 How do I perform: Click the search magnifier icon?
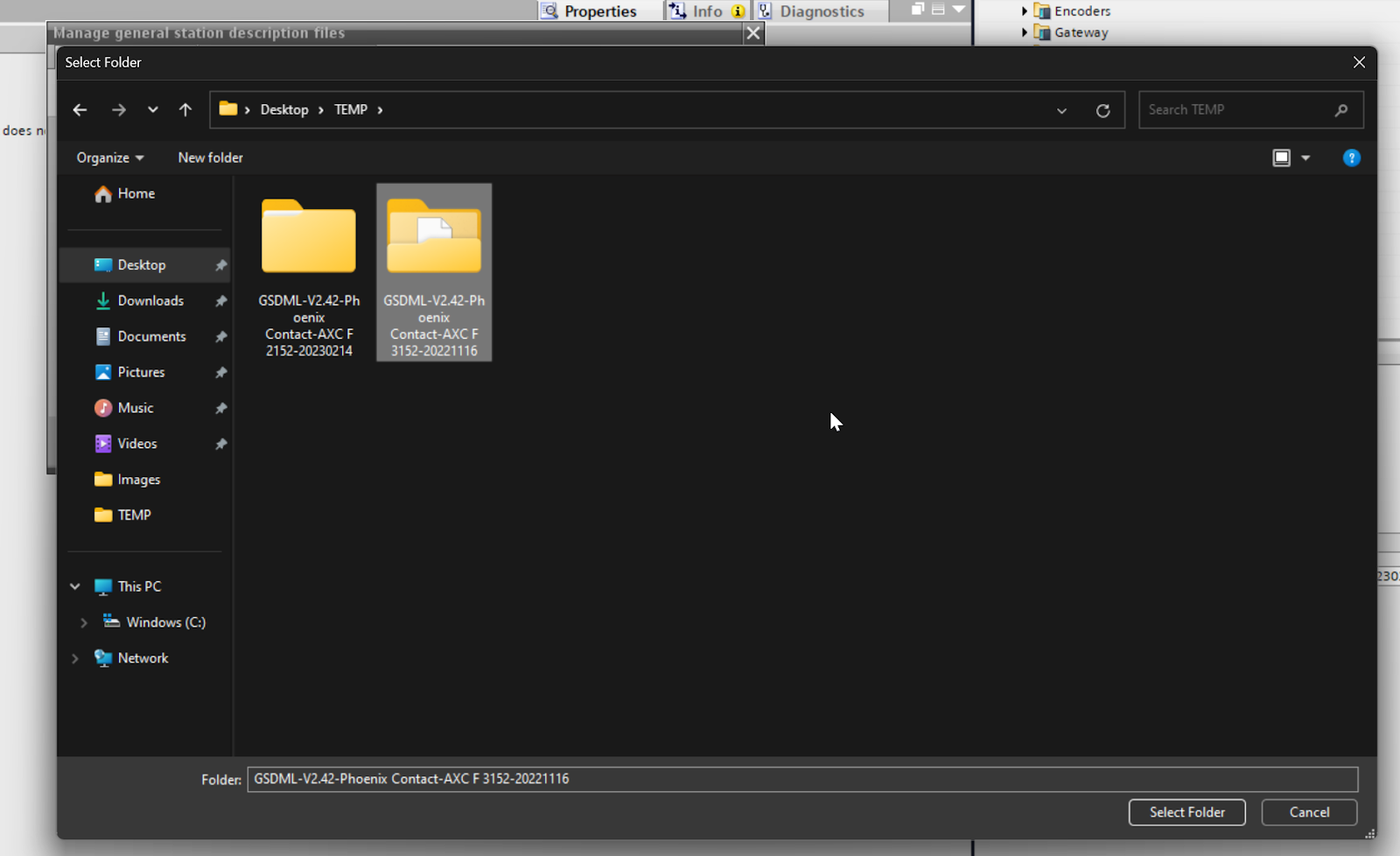[1341, 109]
